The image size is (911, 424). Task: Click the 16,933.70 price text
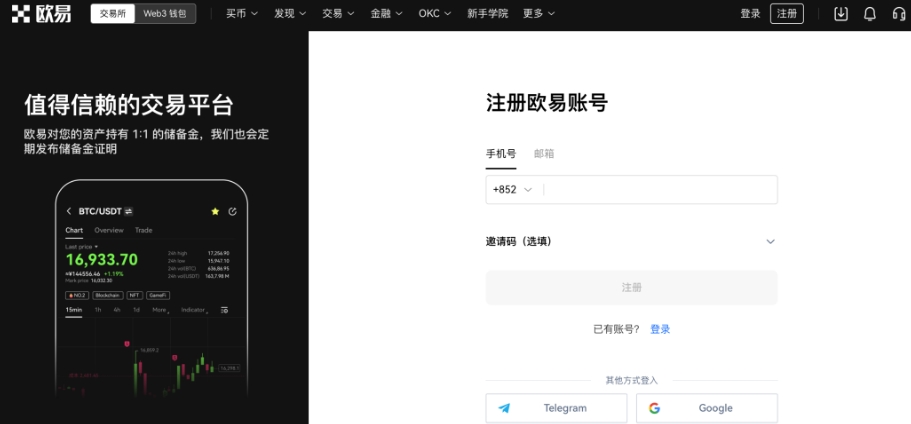[102, 259]
